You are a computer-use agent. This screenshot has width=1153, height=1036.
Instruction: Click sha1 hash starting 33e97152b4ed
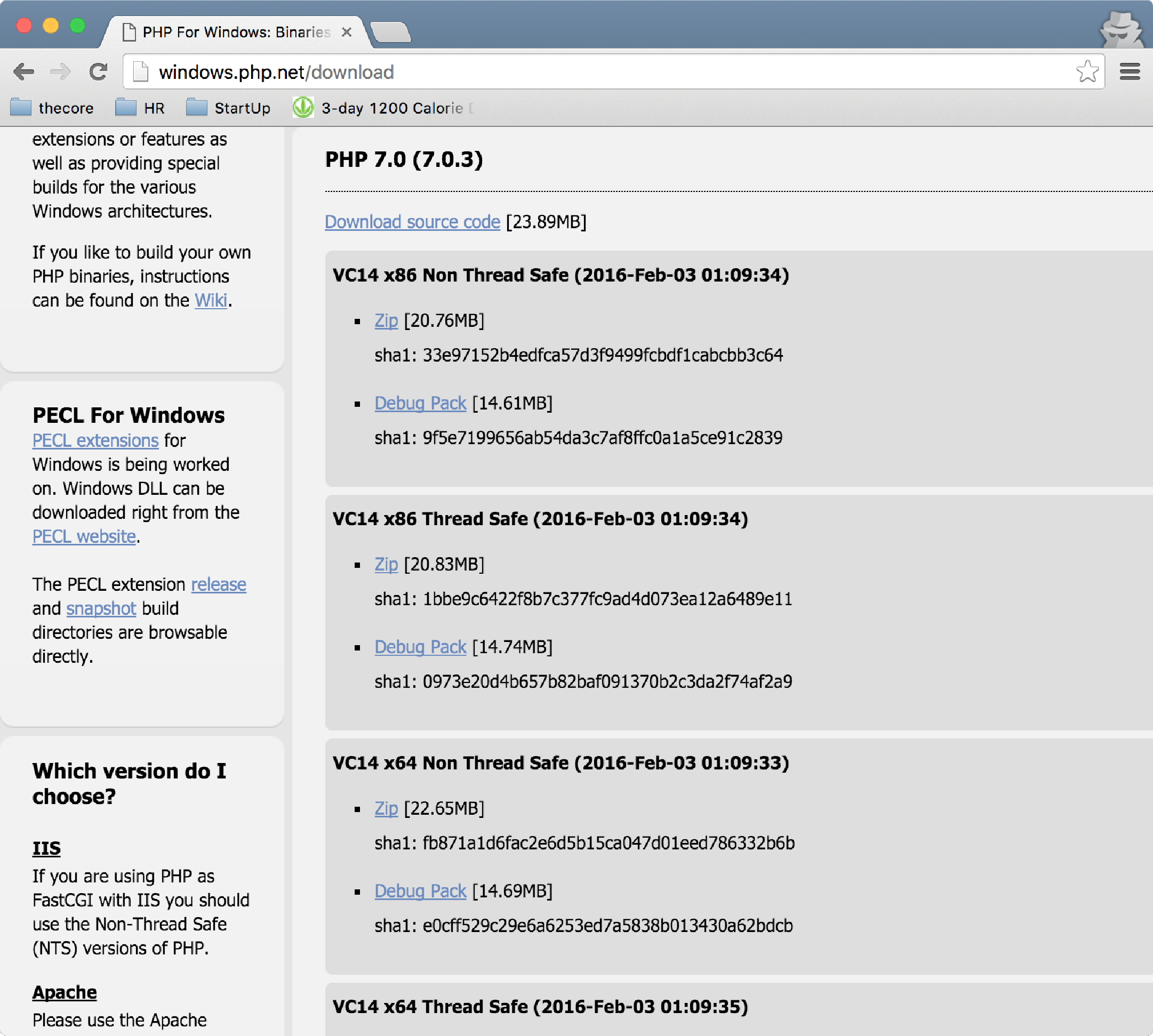[x=603, y=355]
